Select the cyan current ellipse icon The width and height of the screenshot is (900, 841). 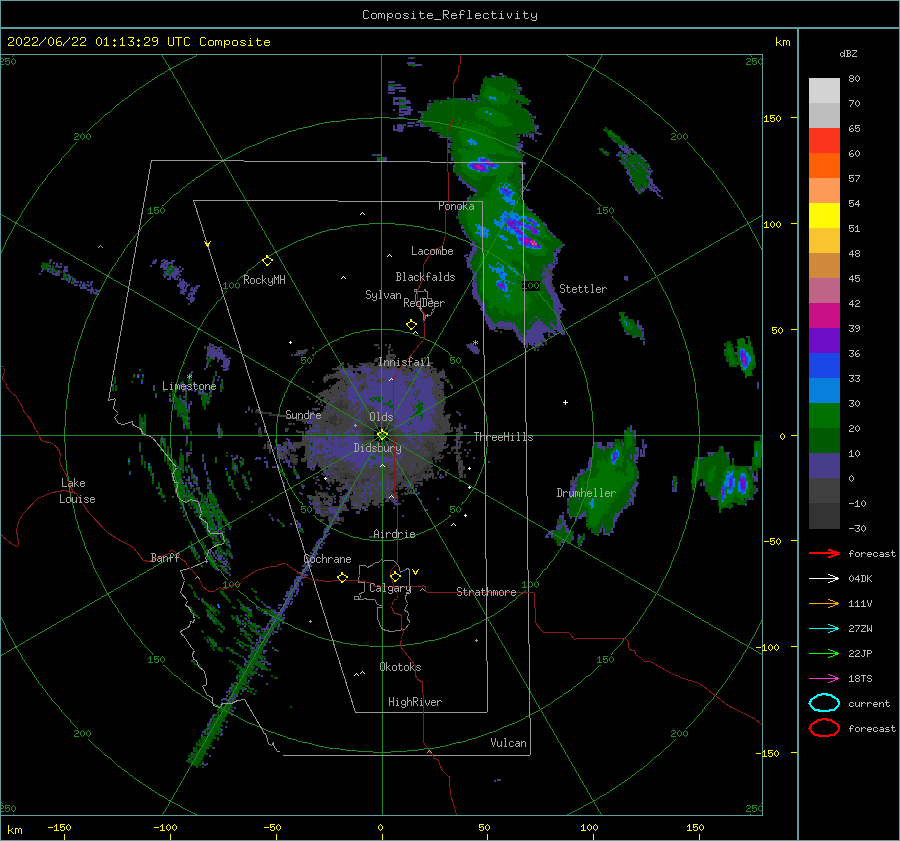[824, 703]
